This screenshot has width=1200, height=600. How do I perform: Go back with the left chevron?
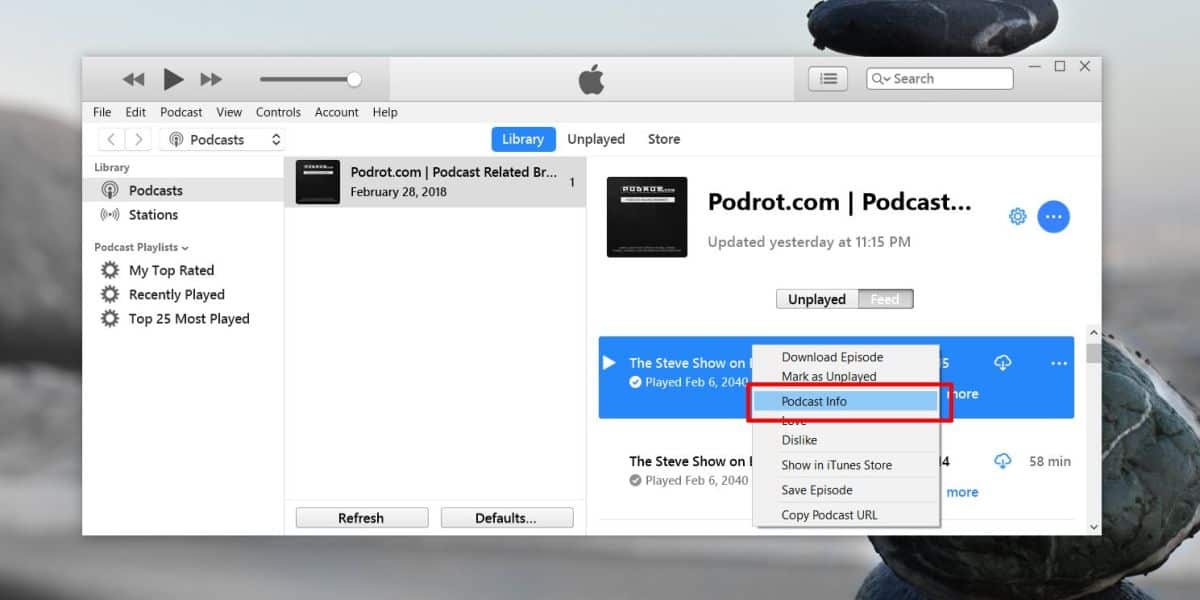[112, 140]
